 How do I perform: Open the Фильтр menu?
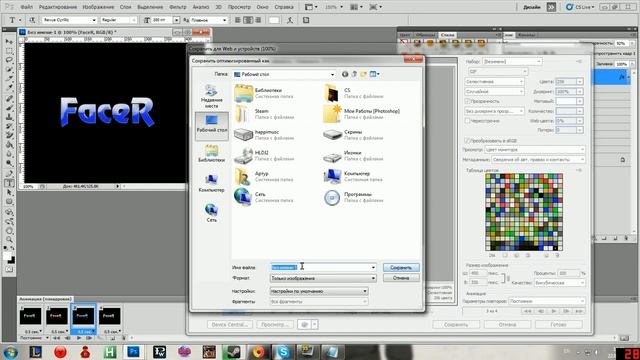pos(178,7)
